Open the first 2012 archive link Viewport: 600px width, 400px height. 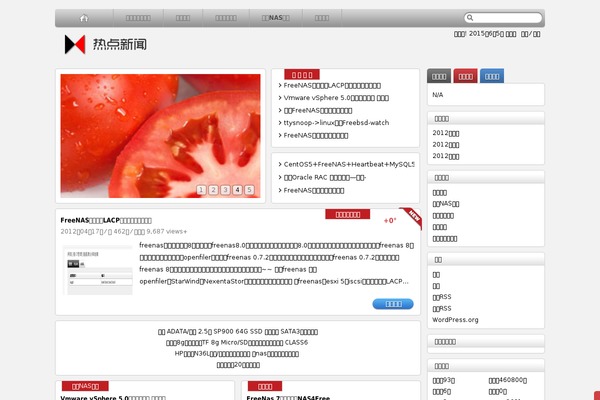click(x=445, y=133)
